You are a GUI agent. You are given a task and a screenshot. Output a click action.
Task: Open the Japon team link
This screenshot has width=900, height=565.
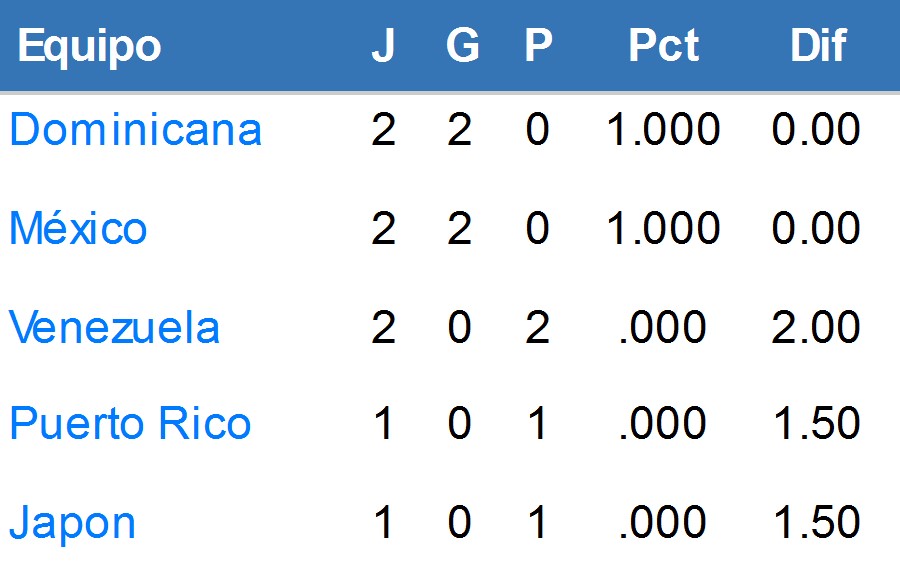pyautogui.click(x=72, y=524)
